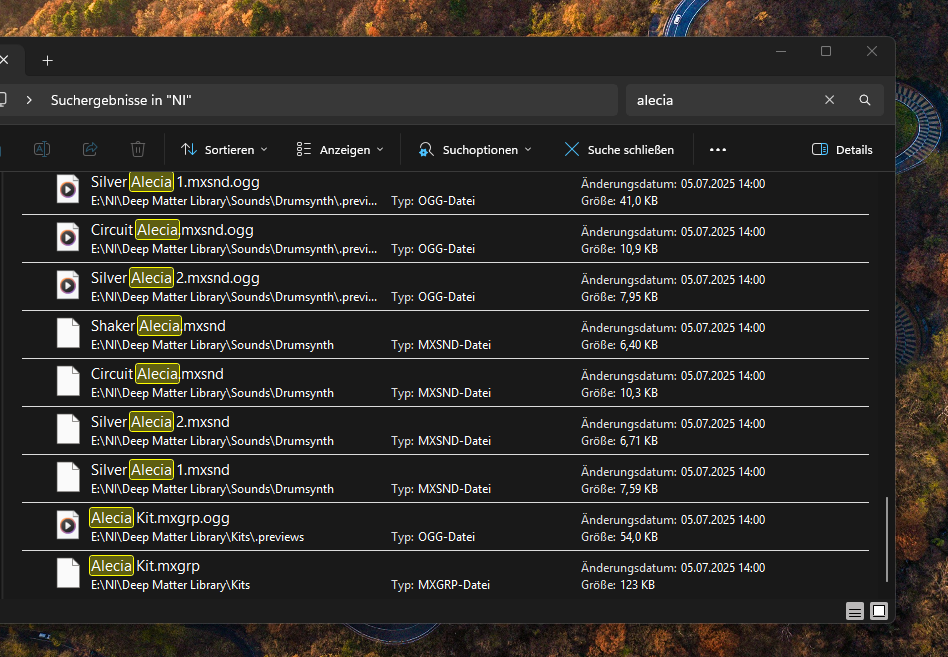Viewport: 948px width, 657px height.
Task: Minimize the Explorer window
Action: tap(781, 51)
